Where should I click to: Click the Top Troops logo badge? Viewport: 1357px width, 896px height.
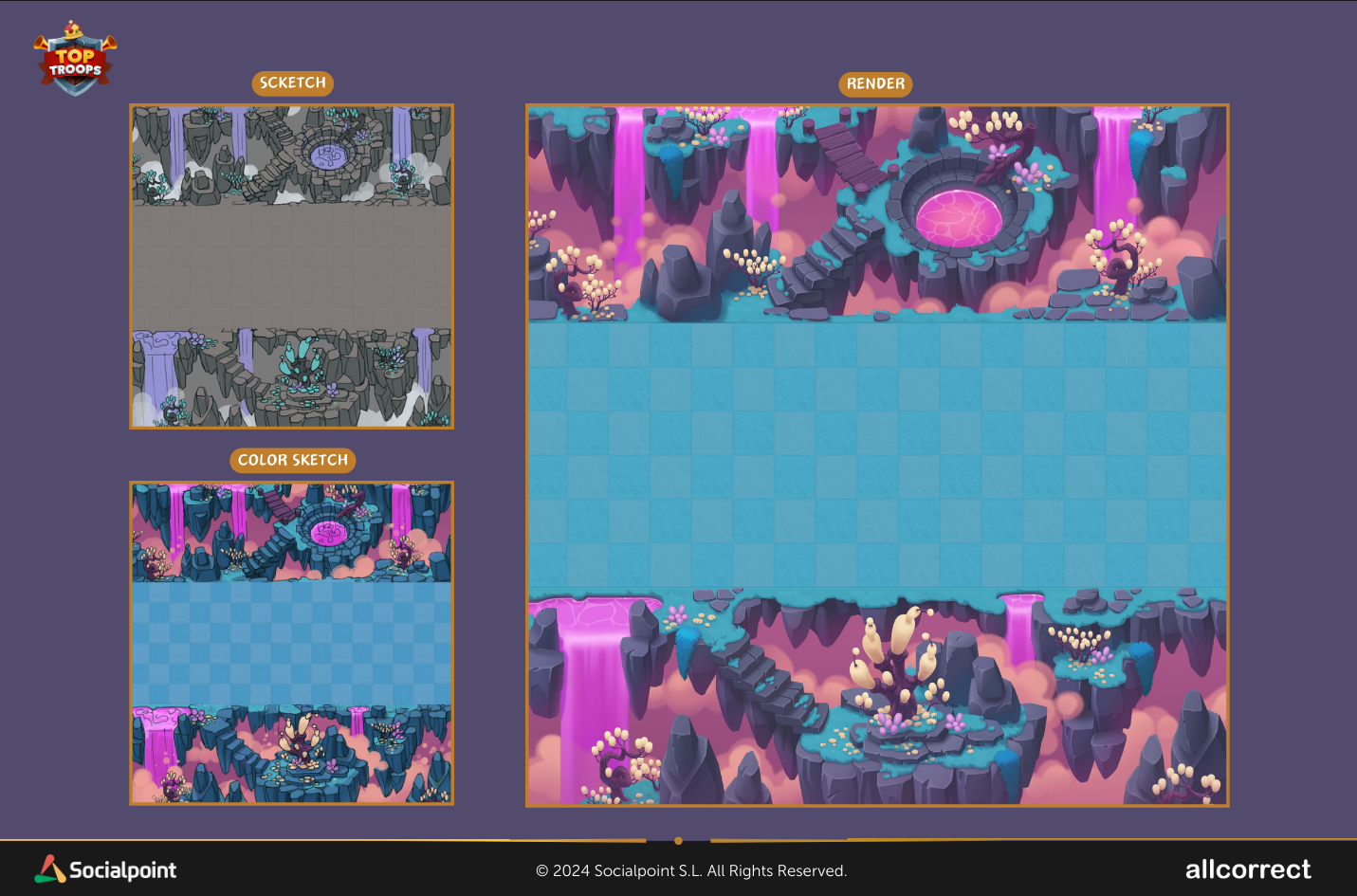point(75,59)
